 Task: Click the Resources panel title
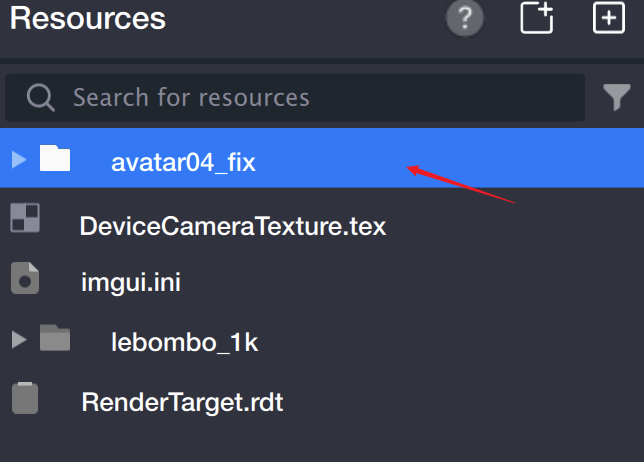87,19
